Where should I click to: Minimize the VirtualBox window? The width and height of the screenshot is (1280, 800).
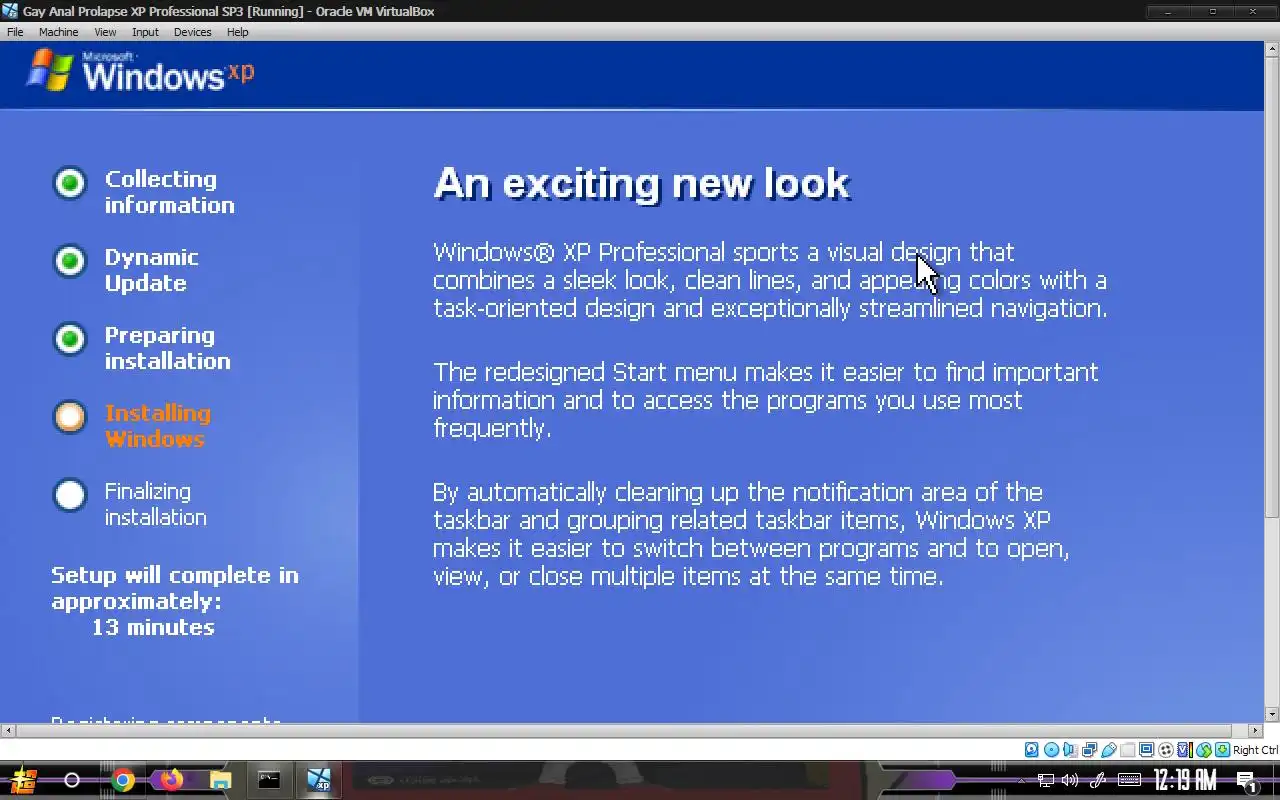[1169, 11]
